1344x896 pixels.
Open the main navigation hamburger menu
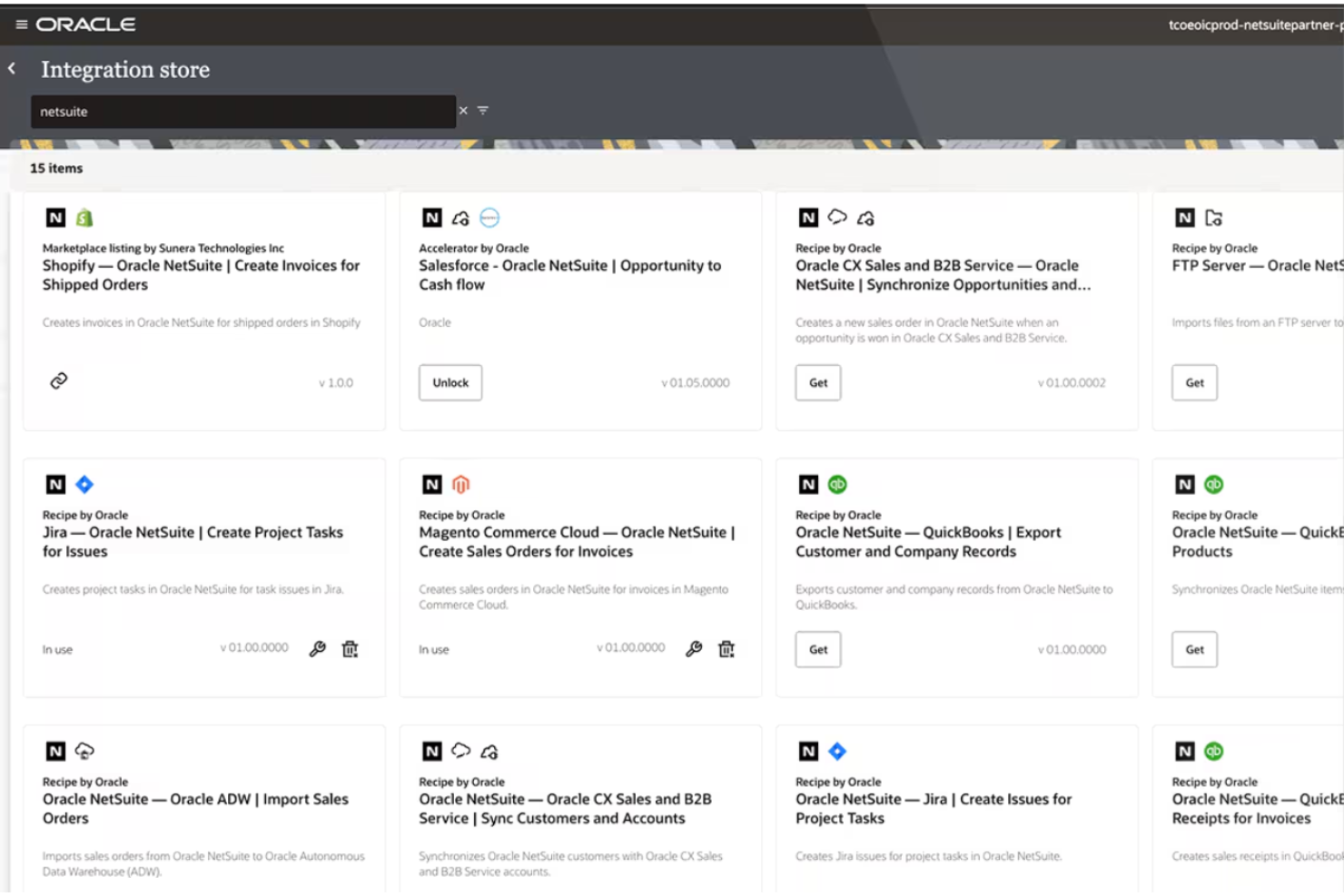19,24
